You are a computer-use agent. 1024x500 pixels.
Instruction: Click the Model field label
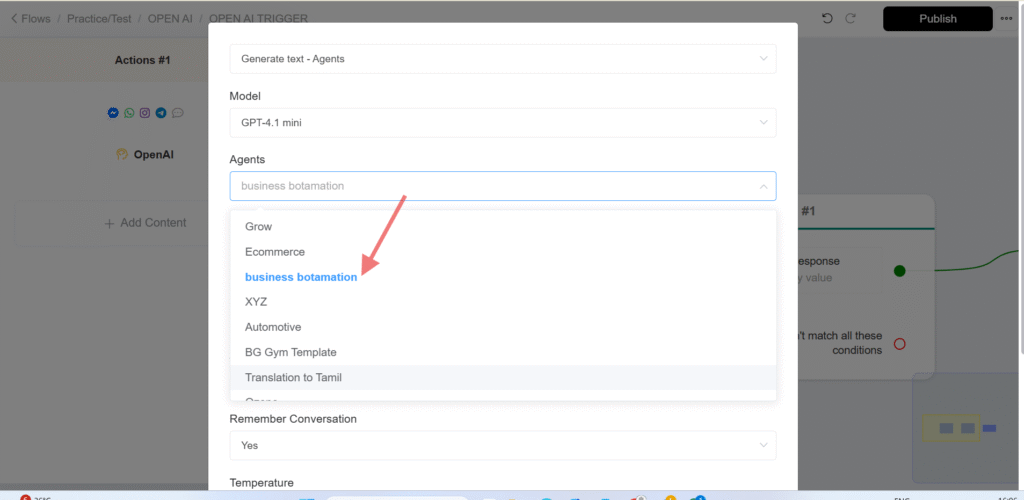click(x=245, y=96)
